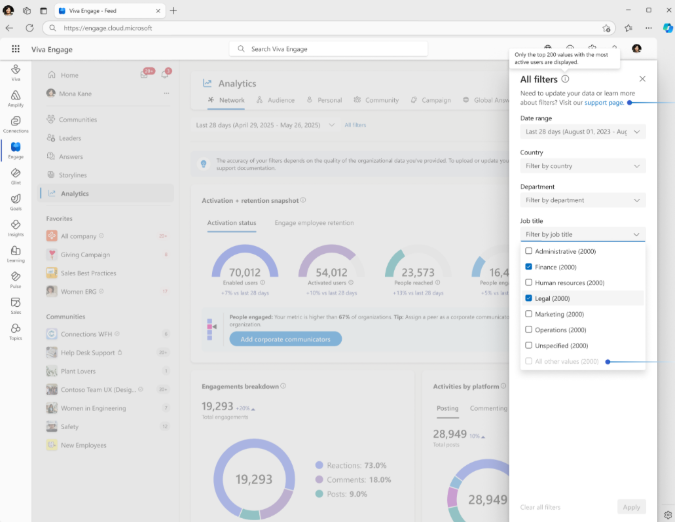Open Learning in the left rail
675x522 pixels.
click(15, 254)
